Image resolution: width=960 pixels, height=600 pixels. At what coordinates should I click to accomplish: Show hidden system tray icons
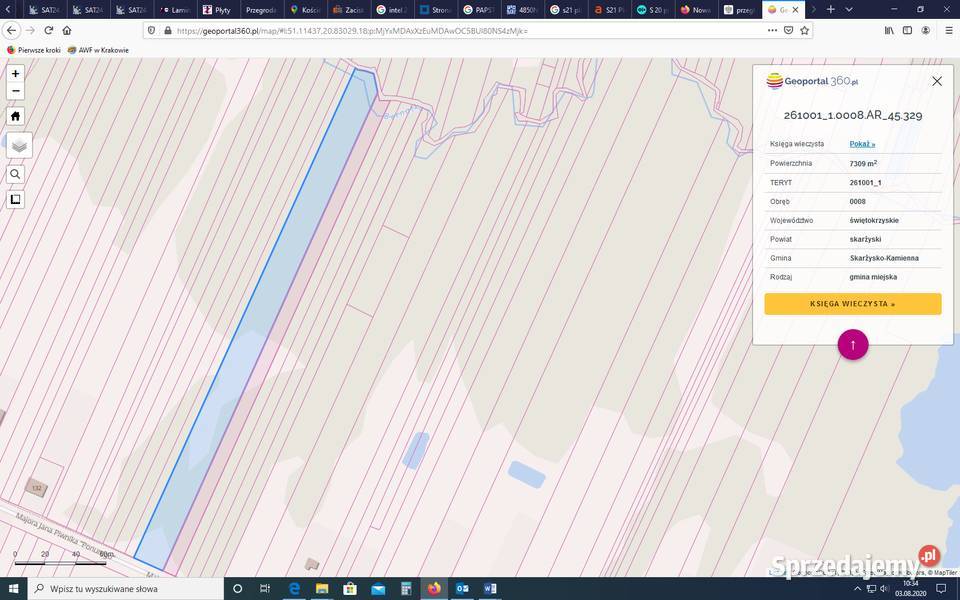(x=857, y=588)
